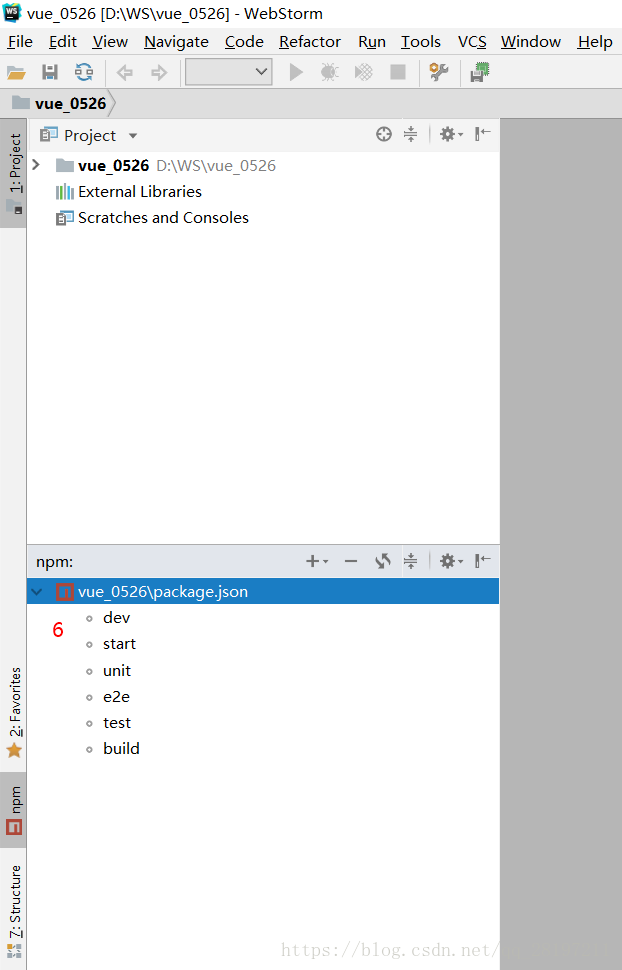
Task: Open the Edit menu
Action: 63,41
